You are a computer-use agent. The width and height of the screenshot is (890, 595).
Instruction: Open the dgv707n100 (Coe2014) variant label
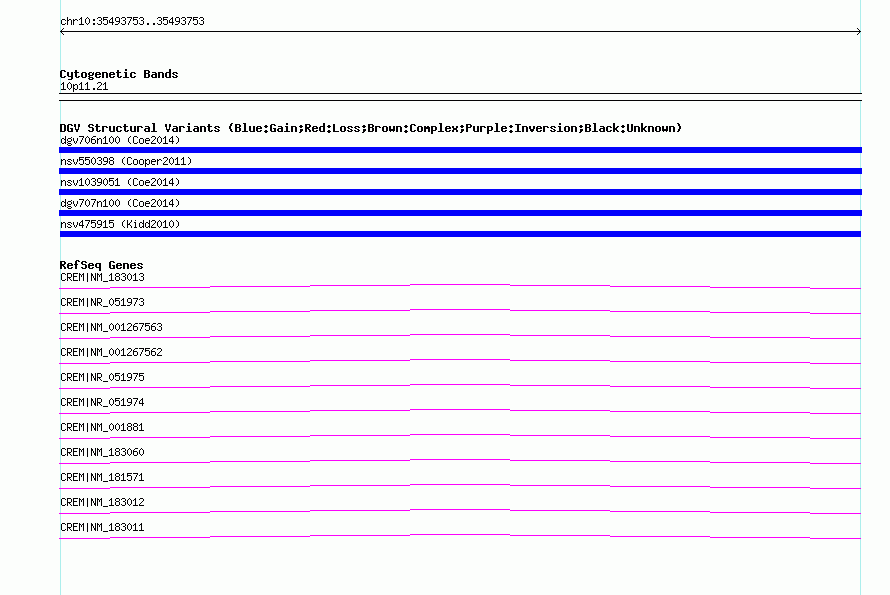(120, 203)
